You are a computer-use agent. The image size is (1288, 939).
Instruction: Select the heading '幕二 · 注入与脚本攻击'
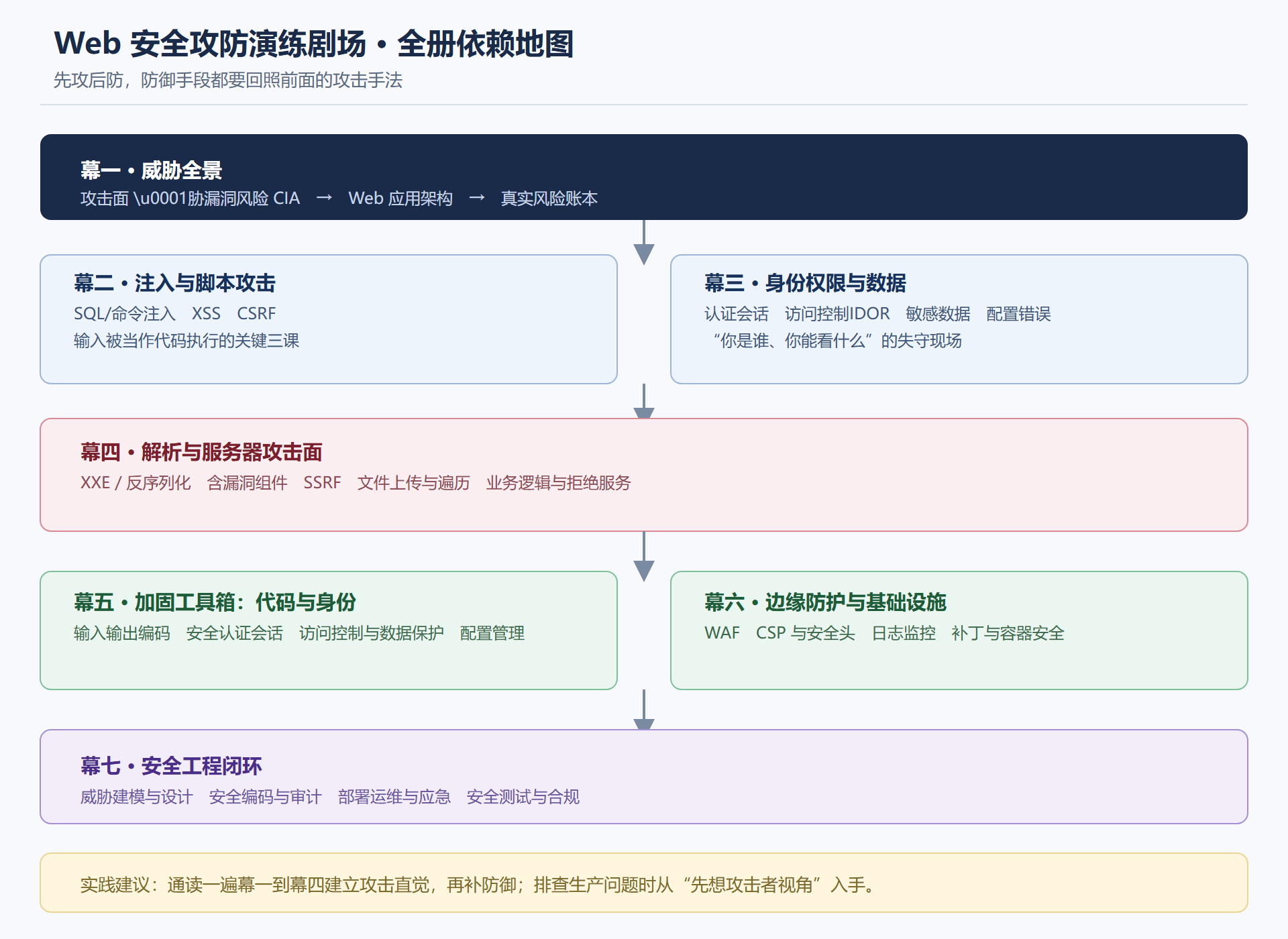pyautogui.click(x=175, y=283)
